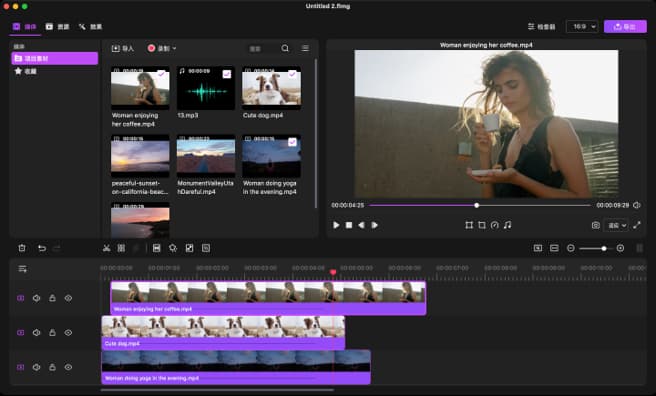Open the color adjustment tool in timeline toolbar

(173, 248)
